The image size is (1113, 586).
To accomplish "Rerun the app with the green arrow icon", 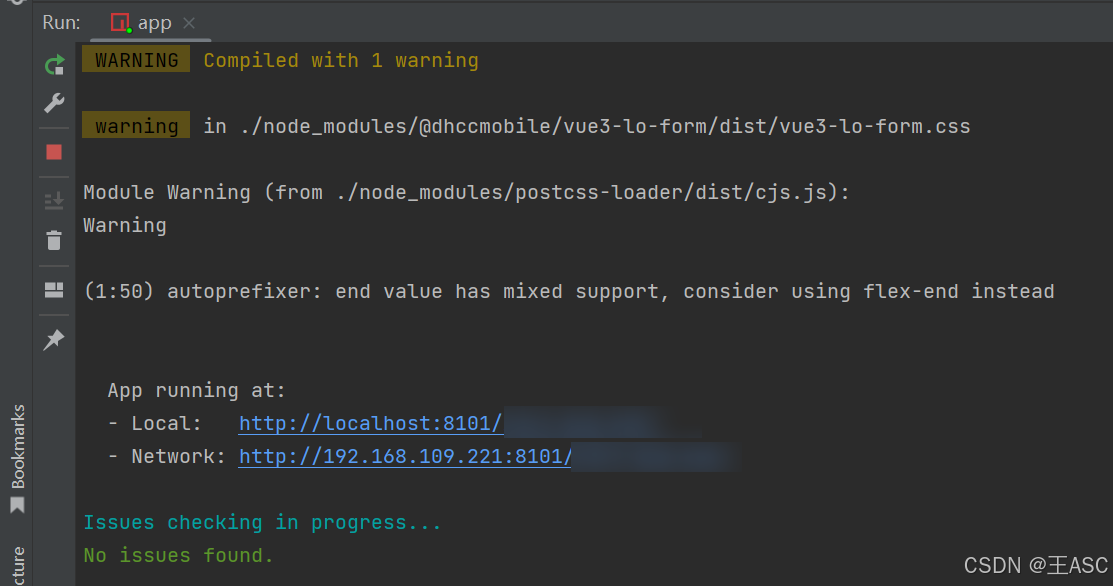I will point(54,66).
